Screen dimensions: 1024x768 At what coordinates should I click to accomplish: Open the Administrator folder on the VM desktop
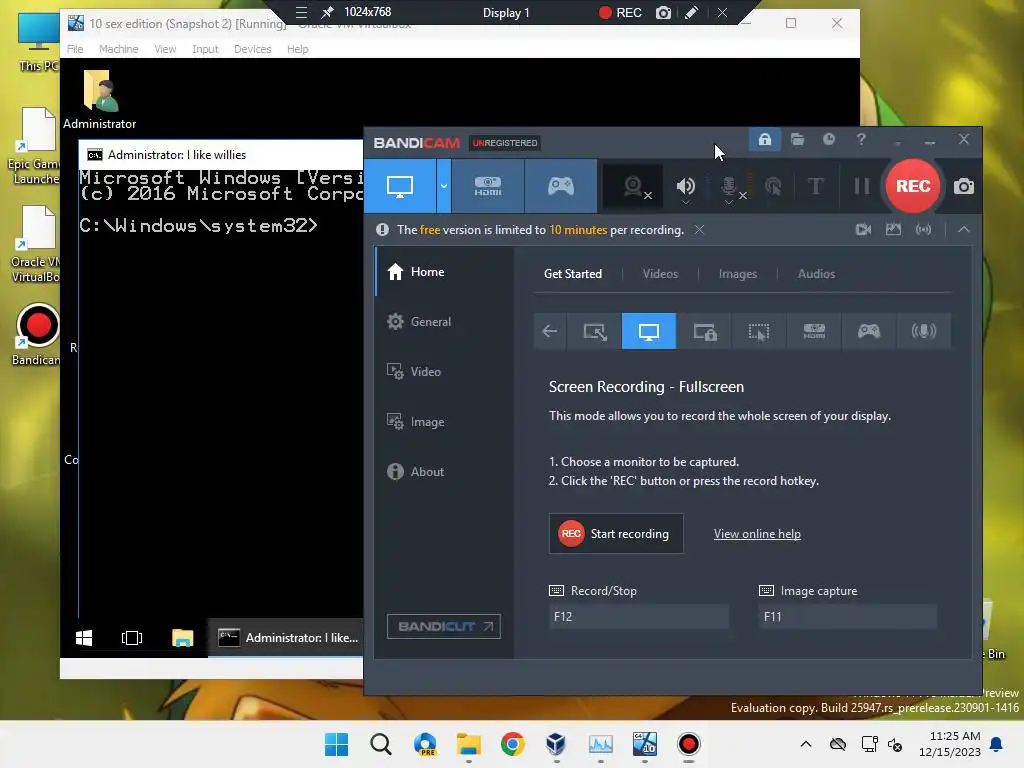coord(99,100)
